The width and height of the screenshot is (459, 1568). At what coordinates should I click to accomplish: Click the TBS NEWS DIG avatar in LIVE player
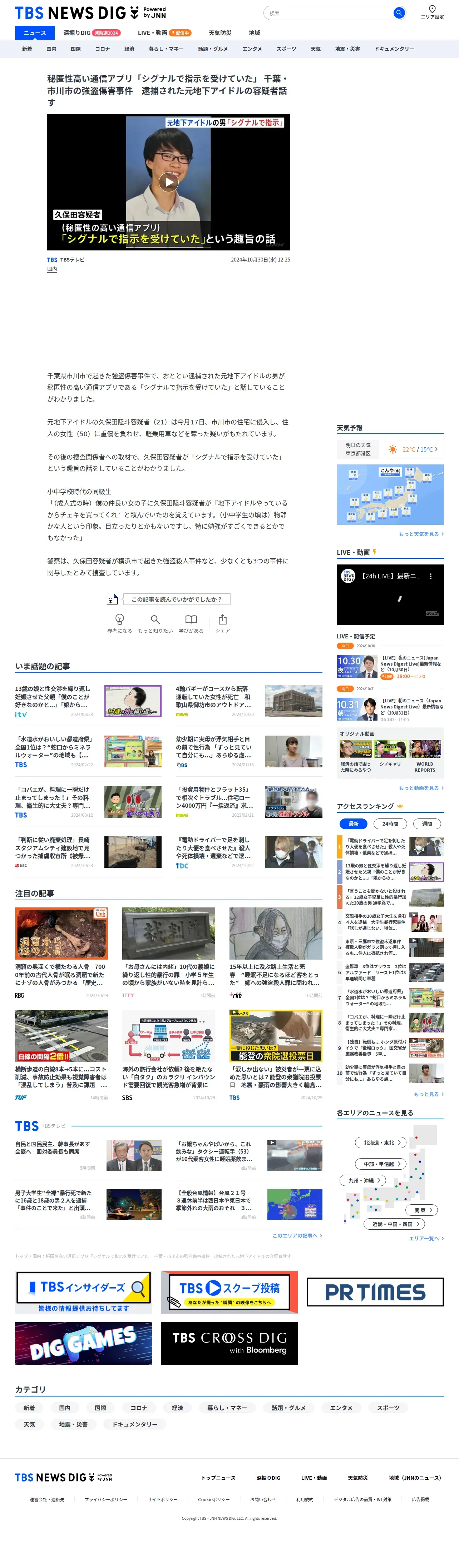click(x=347, y=576)
